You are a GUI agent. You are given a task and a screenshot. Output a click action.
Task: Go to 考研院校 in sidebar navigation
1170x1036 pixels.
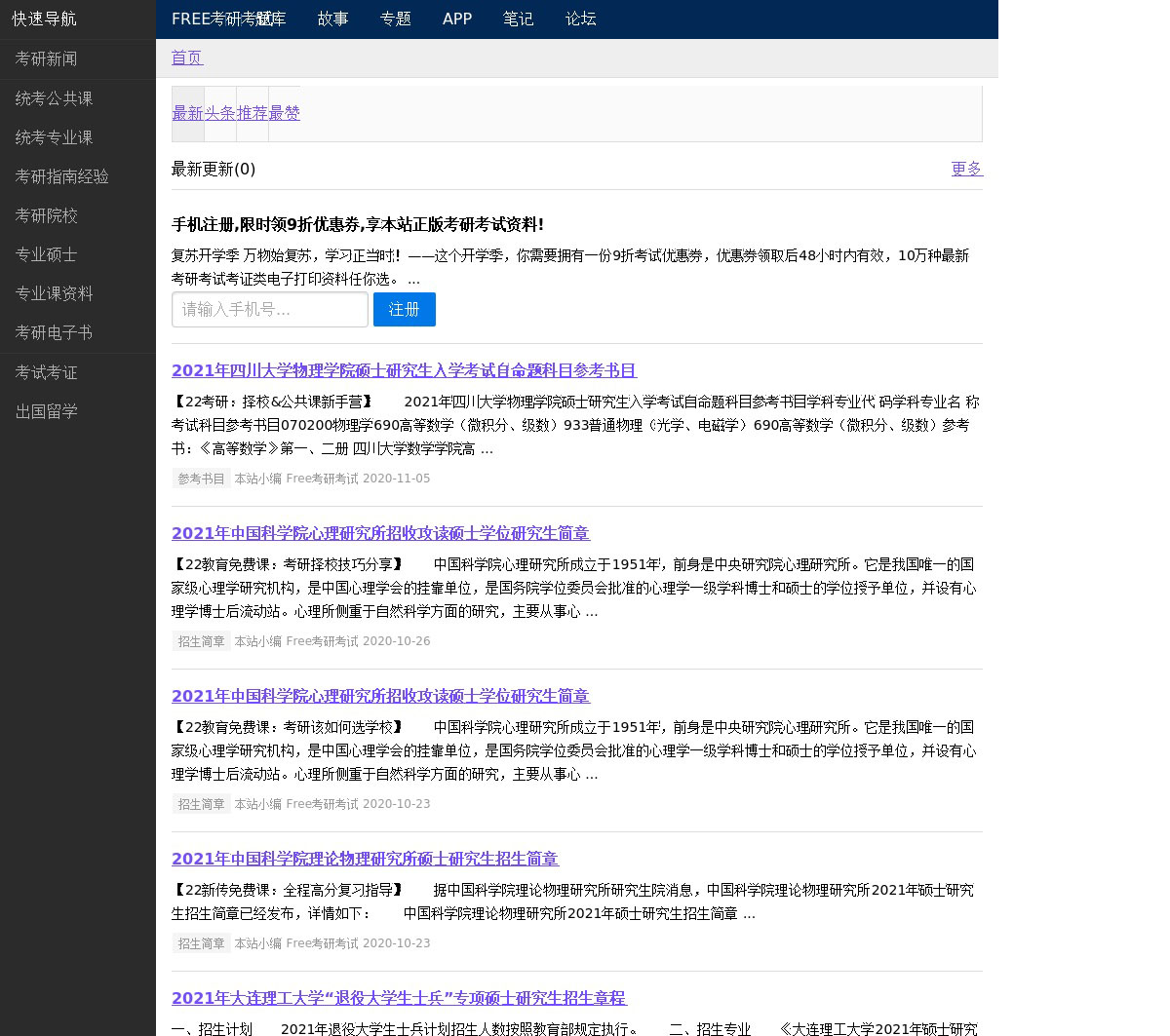(x=46, y=215)
